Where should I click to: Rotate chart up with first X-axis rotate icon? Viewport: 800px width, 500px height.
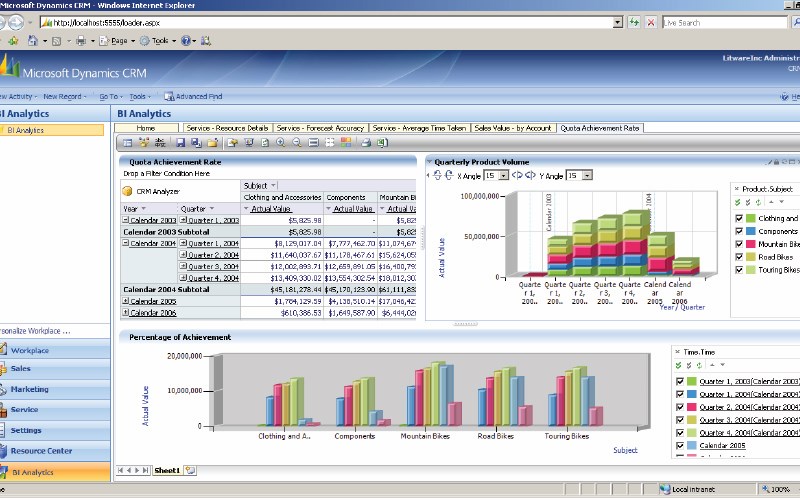coord(437,176)
